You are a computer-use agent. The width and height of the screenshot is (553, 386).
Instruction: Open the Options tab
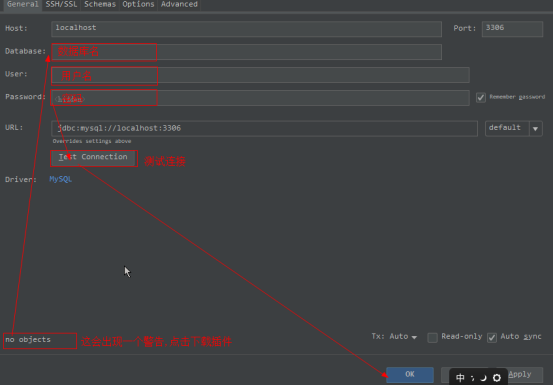(138, 5)
